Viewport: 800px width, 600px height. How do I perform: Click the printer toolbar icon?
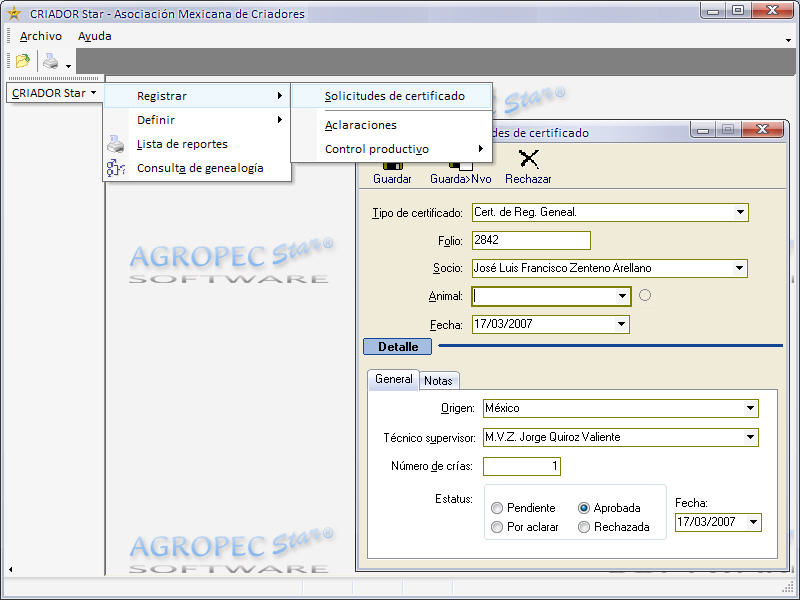[x=50, y=61]
